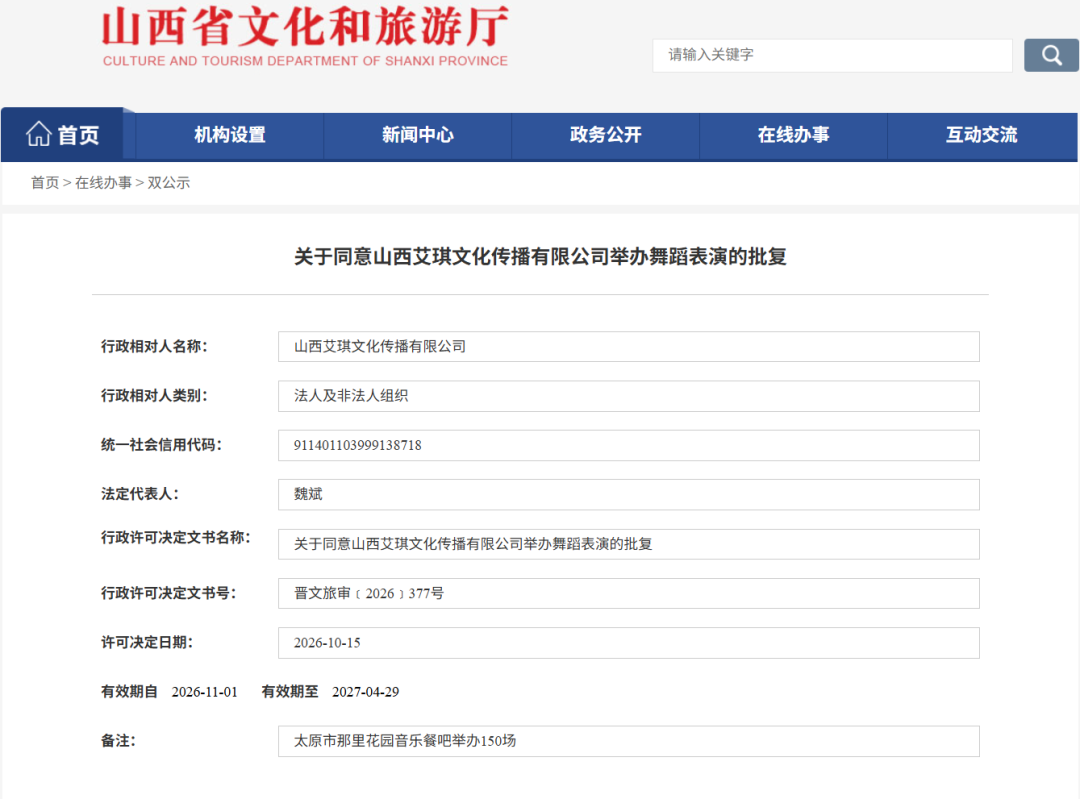Open the 机构设置 menu

(x=229, y=135)
